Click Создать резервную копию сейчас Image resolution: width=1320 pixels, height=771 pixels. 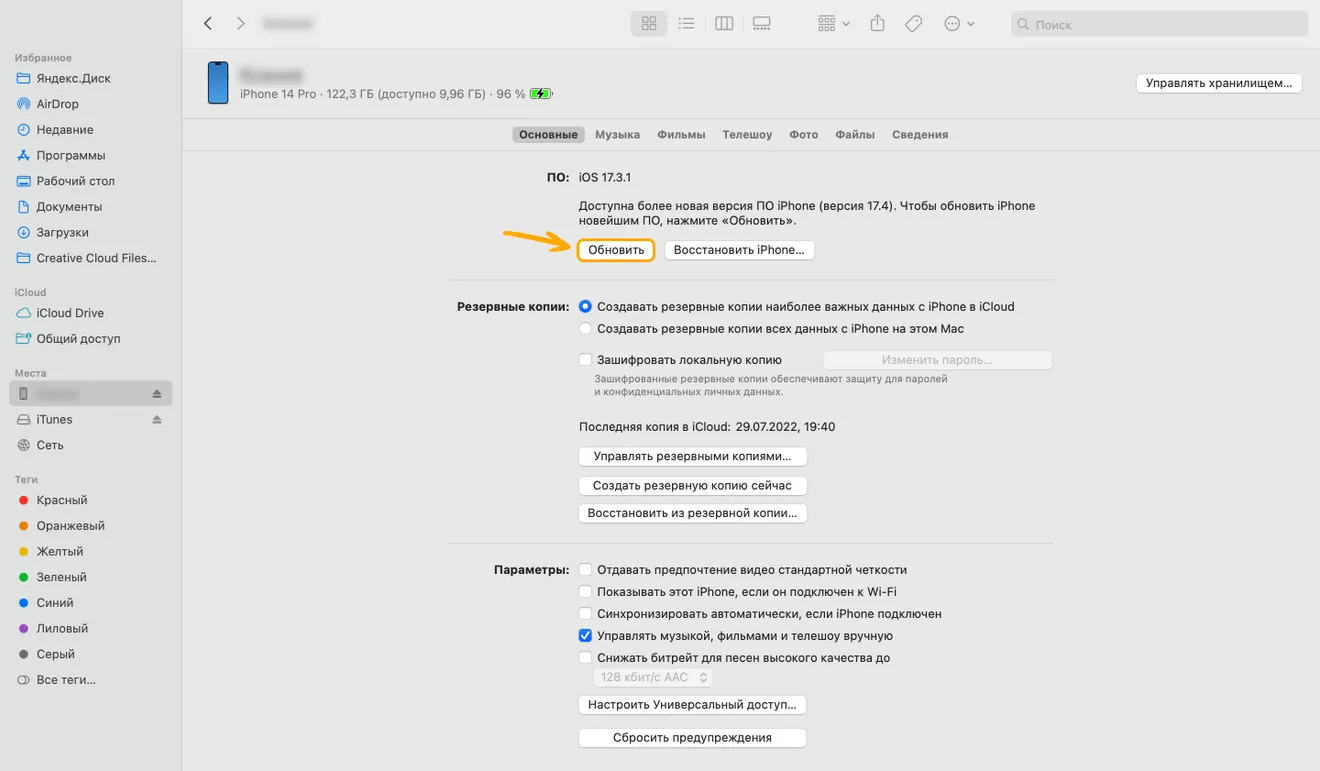coord(692,485)
